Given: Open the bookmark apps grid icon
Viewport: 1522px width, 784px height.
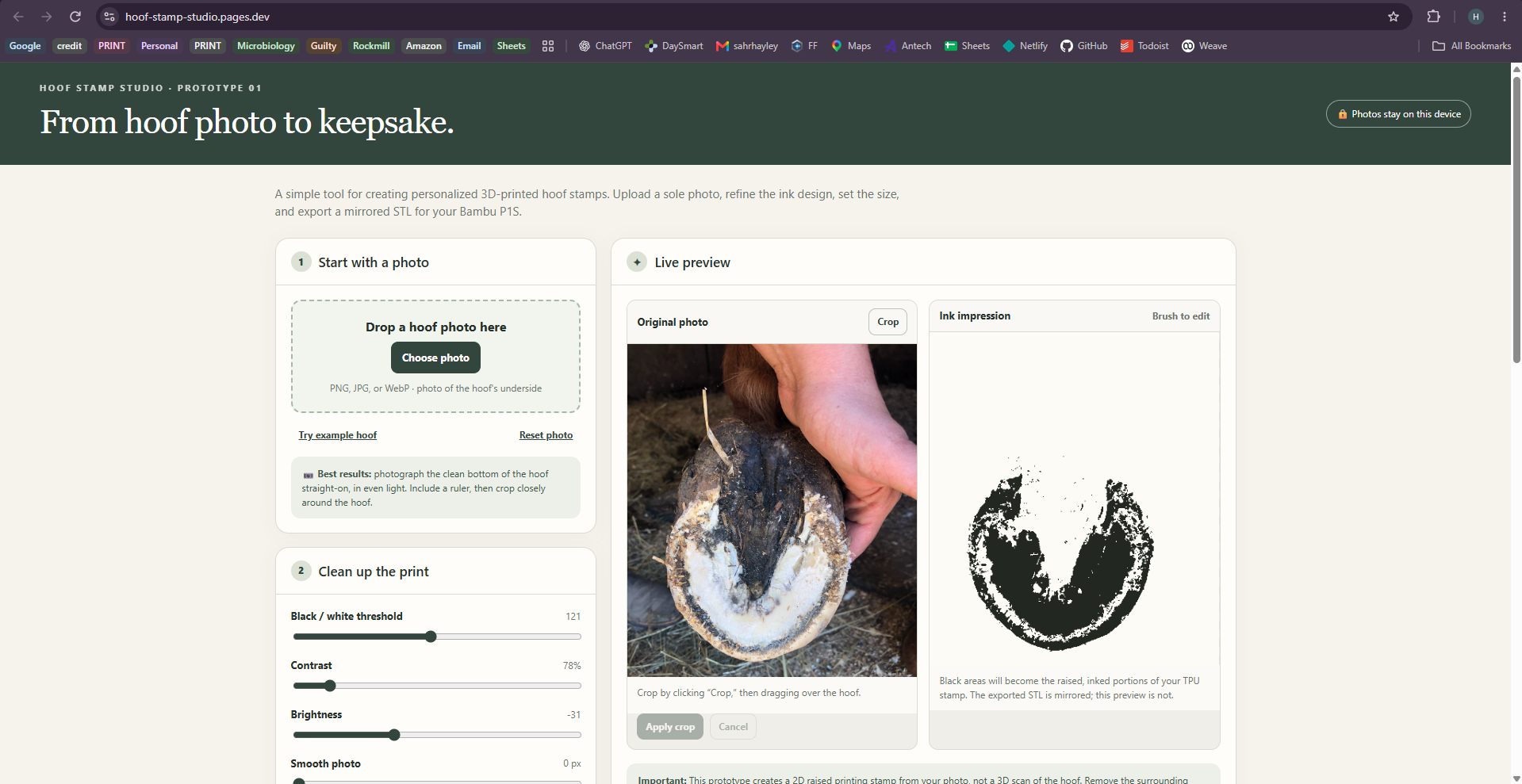Looking at the screenshot, I should (548, 46).
